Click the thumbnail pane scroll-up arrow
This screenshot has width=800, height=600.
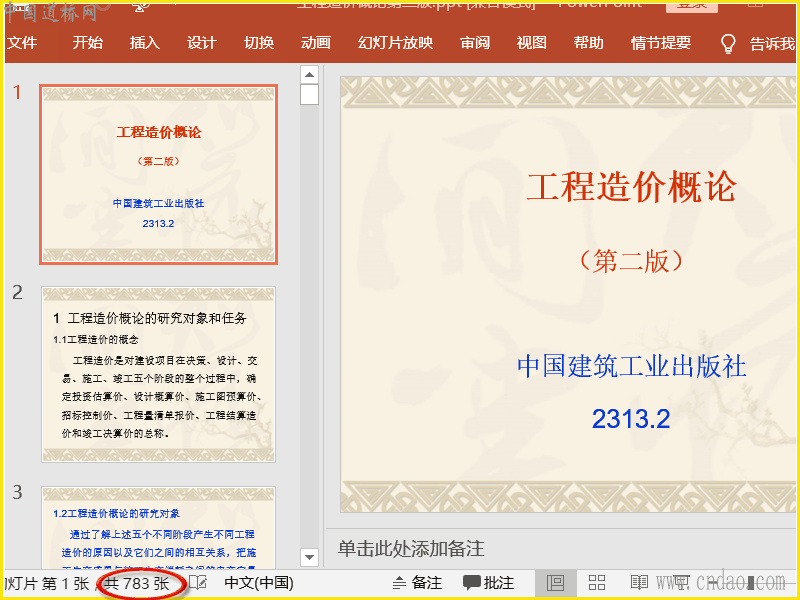click(x=309, y=74)
